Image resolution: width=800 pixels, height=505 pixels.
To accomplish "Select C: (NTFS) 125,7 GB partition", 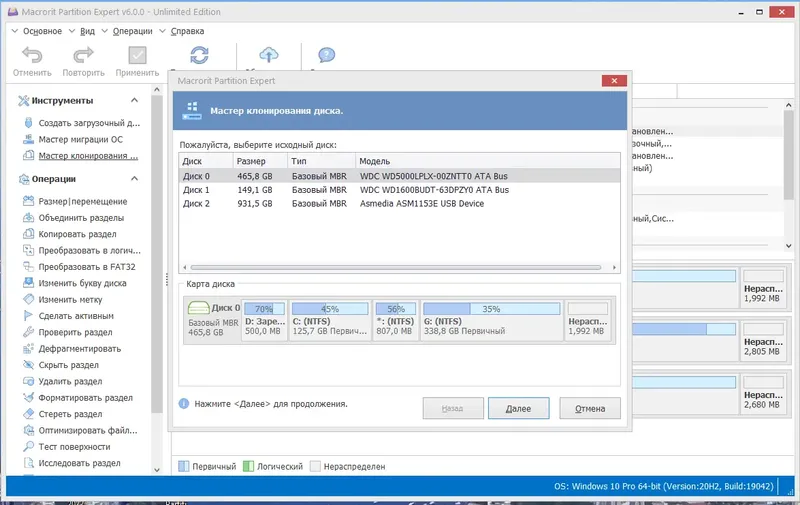I will tap(330, 320).
